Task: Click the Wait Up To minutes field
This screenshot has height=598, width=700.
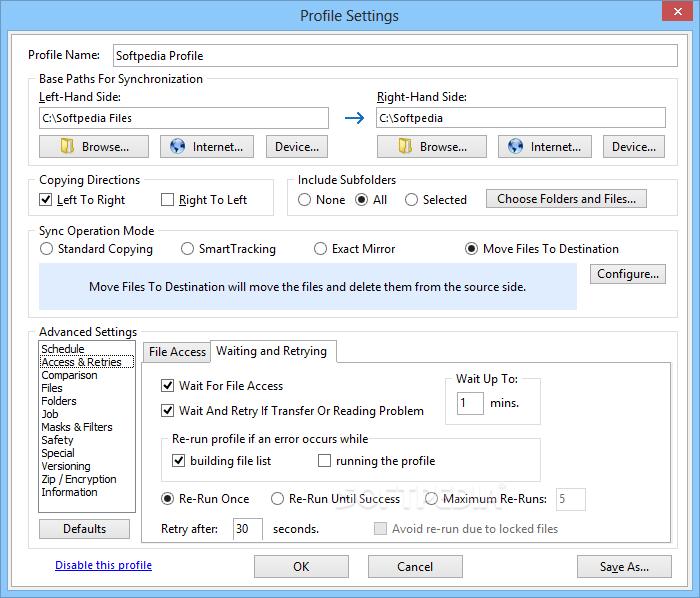Action: [x=470, y=403]
